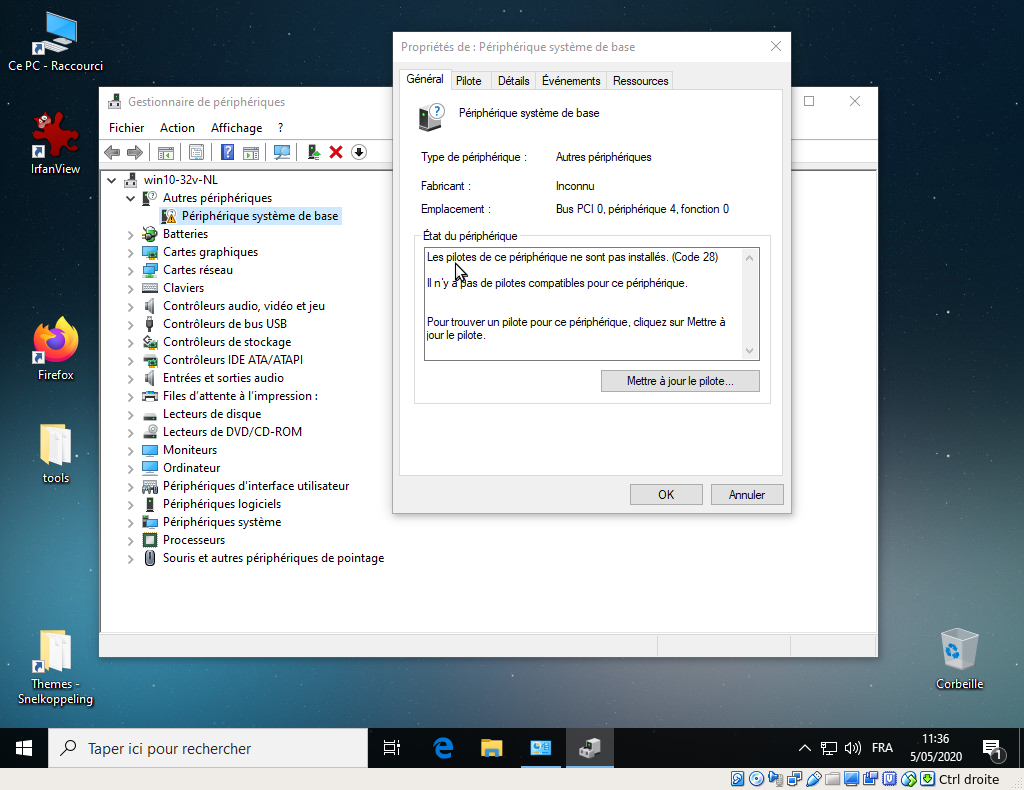Click the VirtualBox network adapters status icon
Screen dimensions: 1024x790
pyautogui.click(x=795, y=779)
